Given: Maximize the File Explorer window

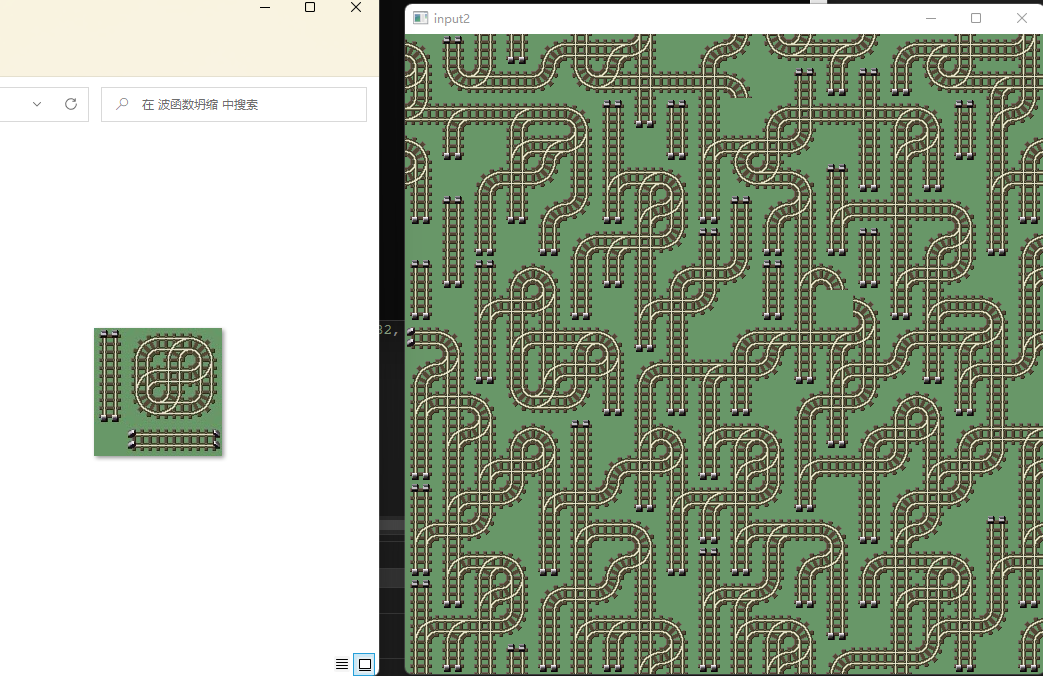Looking at the screenshot, I should pyautogui.click(x=310, y=8).
